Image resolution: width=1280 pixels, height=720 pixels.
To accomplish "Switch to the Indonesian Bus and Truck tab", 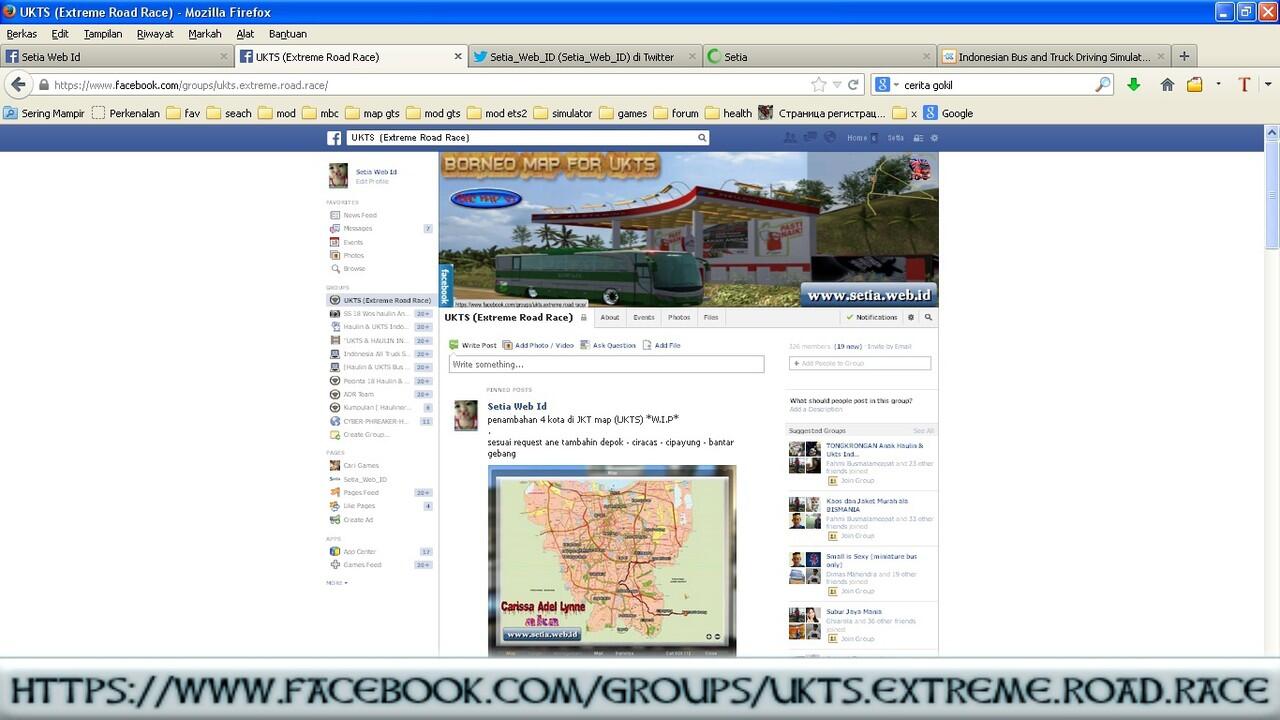I will click(x=1053, y=57).
